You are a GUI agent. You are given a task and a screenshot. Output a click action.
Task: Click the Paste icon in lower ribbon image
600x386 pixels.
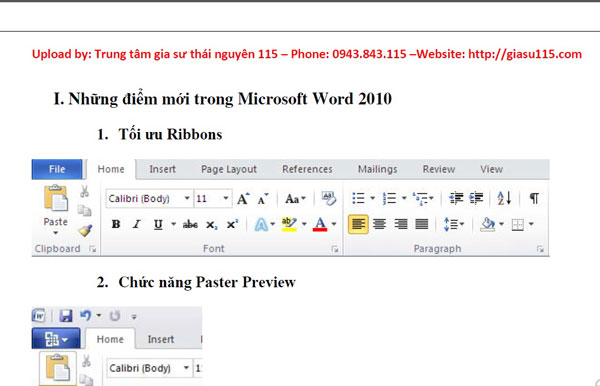58,368
